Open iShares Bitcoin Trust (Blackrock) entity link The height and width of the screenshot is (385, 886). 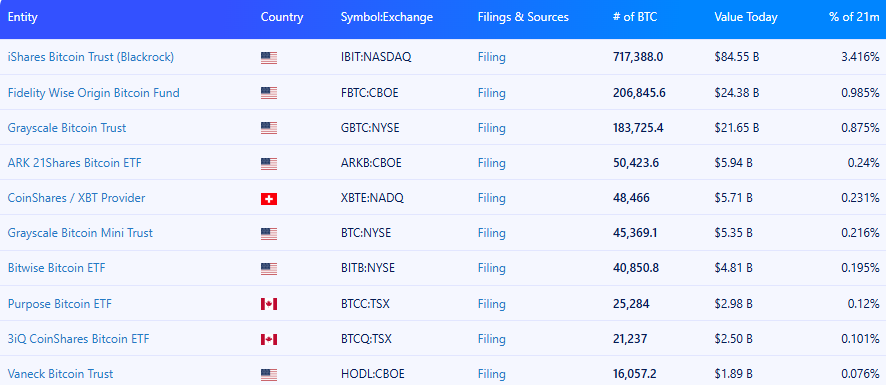click(x=91, y=57)
